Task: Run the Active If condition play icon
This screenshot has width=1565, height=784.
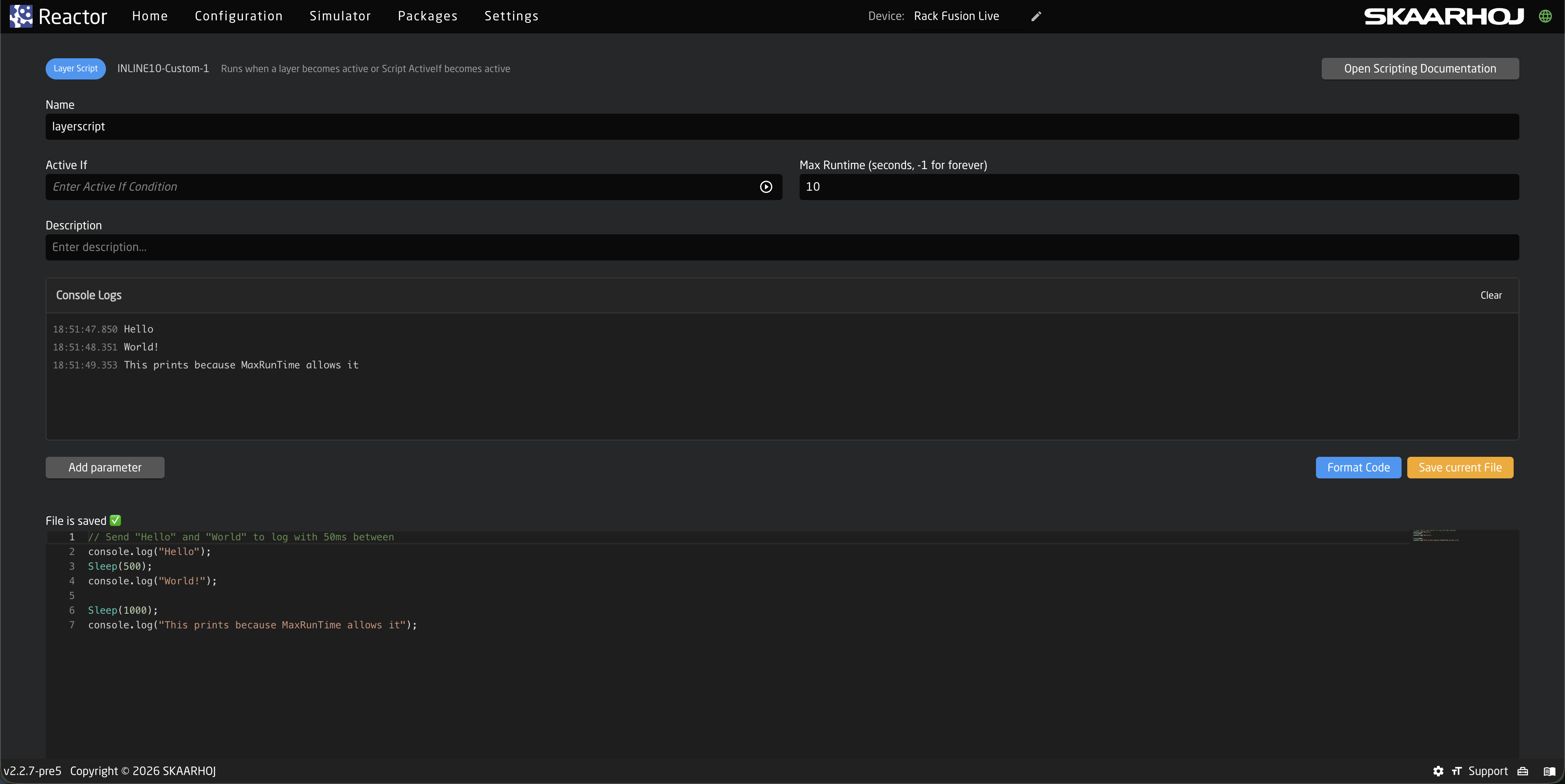Action: pyautogui.click(x=766, y=187)
